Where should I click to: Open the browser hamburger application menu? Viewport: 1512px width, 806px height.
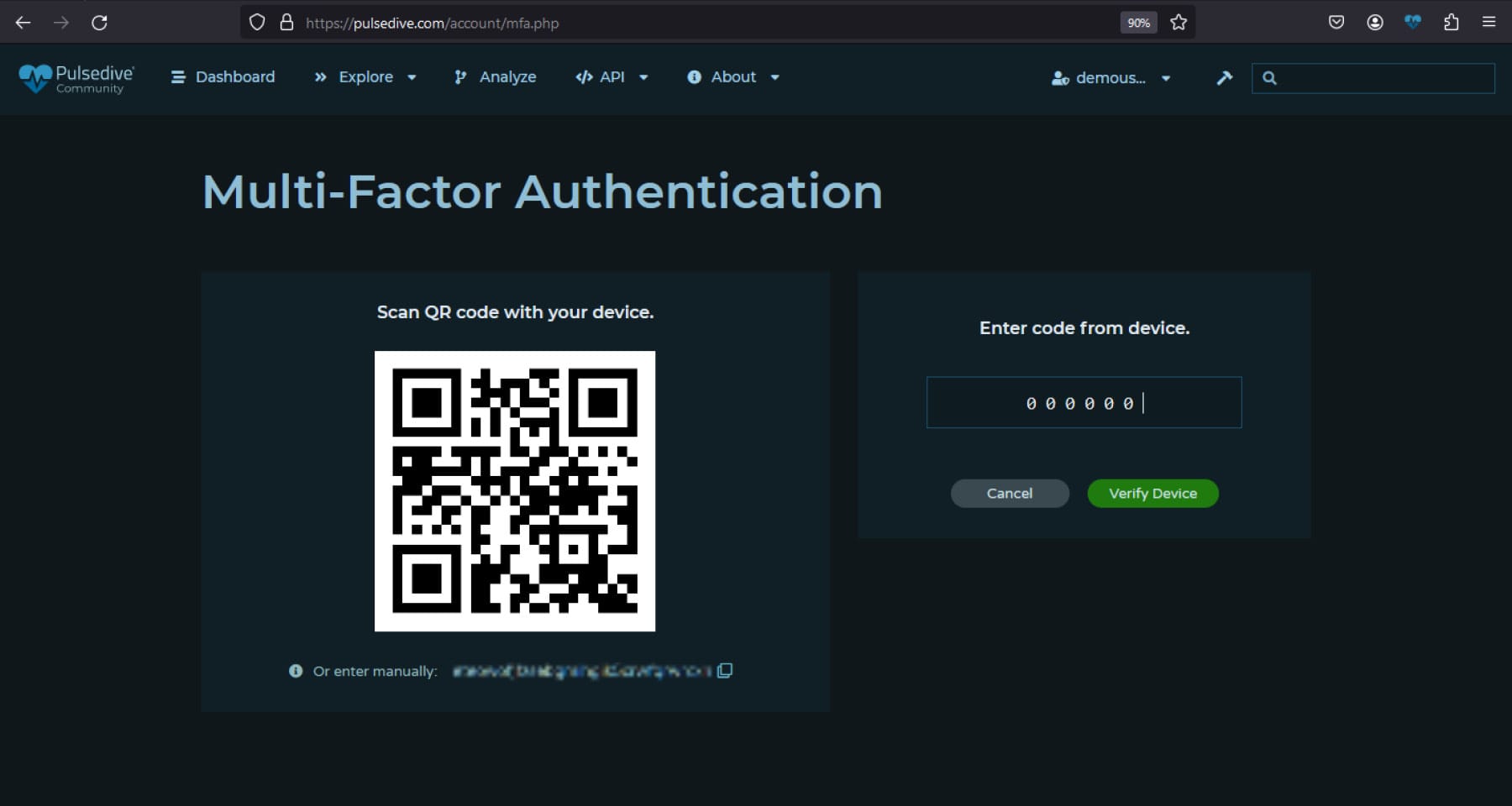(x=1489, y=23)
